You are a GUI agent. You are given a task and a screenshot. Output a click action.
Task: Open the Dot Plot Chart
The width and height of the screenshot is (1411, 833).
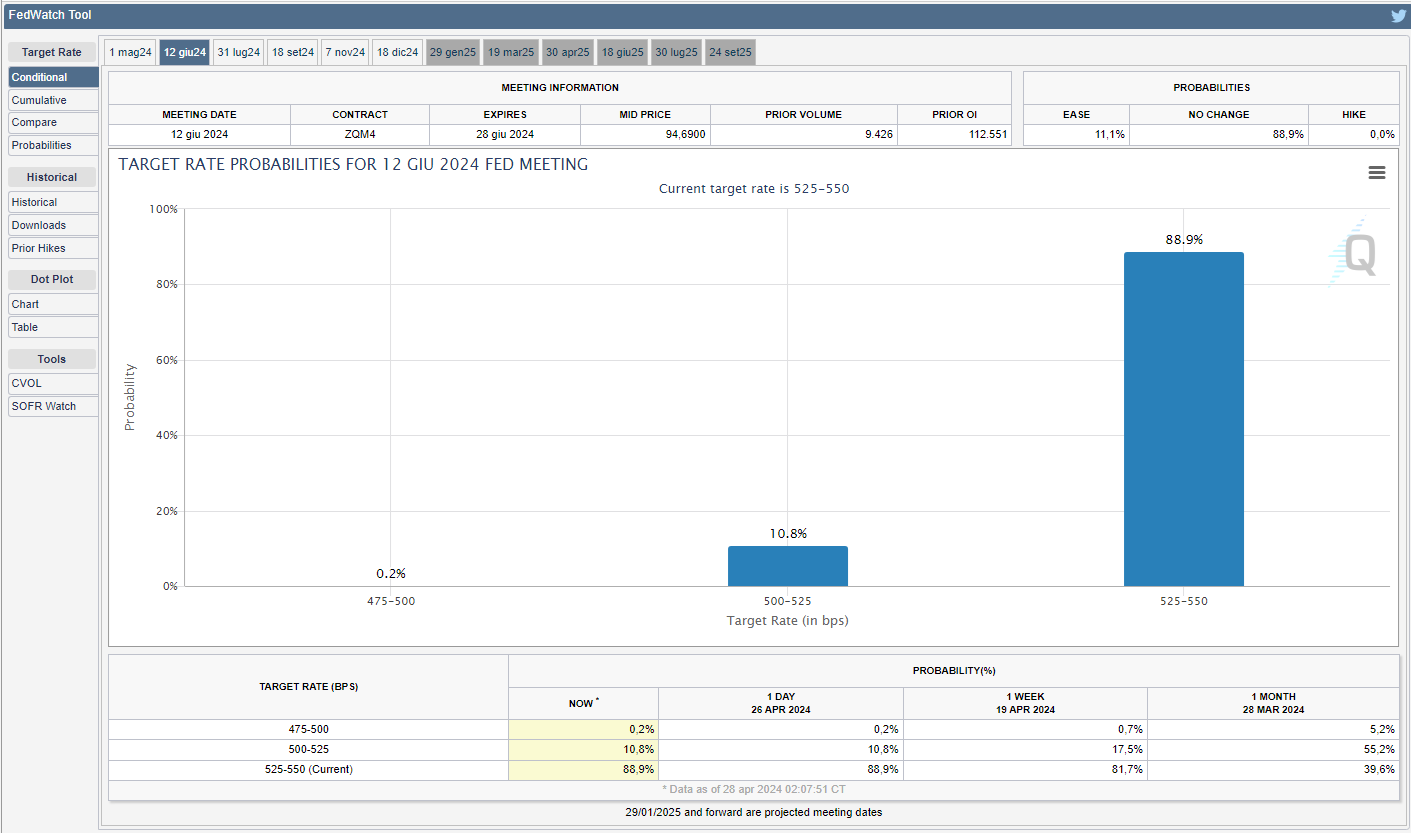pyautogui.click(x=53, y=304)
